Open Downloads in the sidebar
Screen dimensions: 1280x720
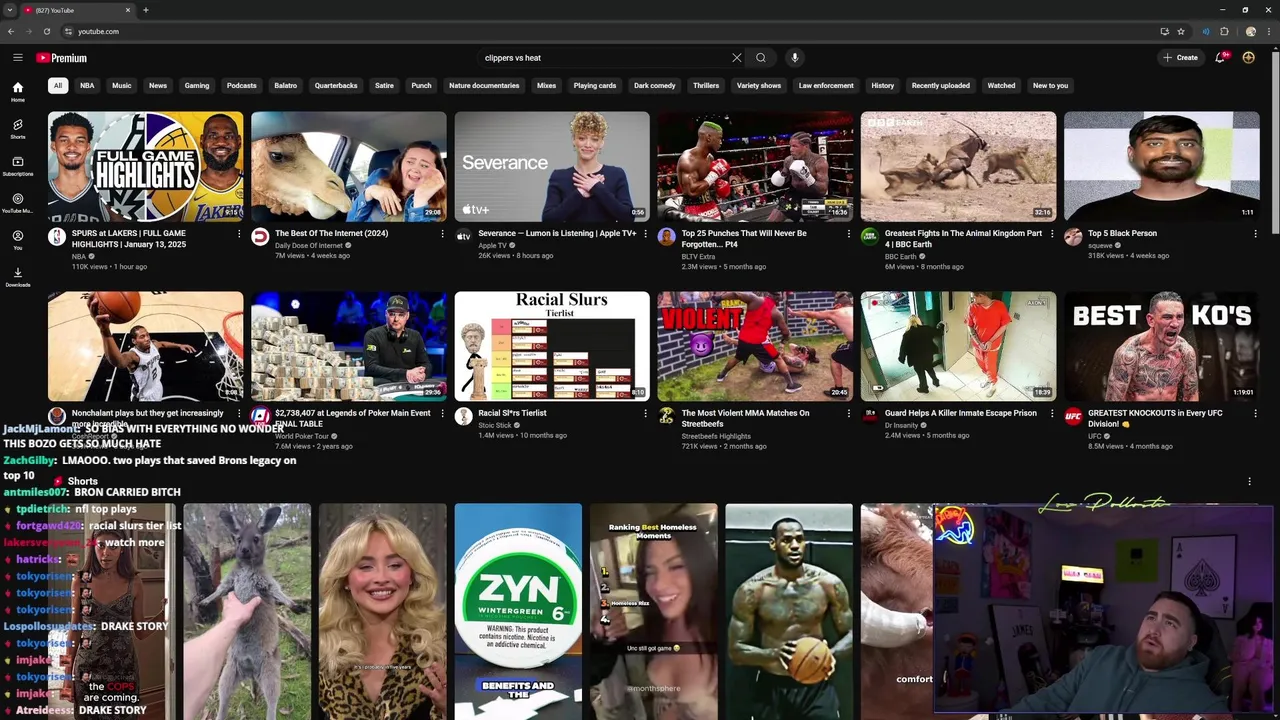coord(17,277)
